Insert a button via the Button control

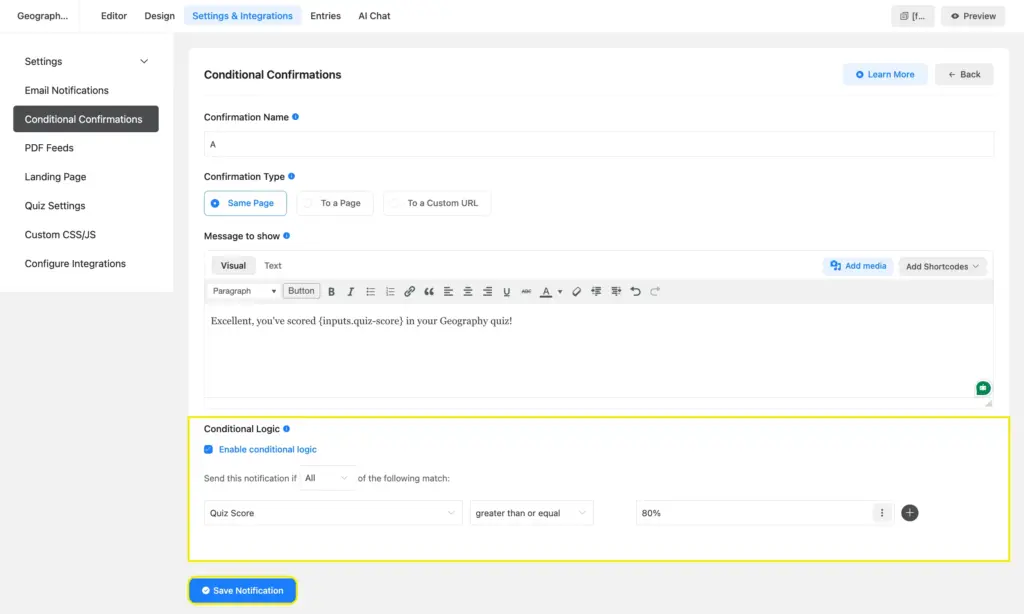click(301, 291)
